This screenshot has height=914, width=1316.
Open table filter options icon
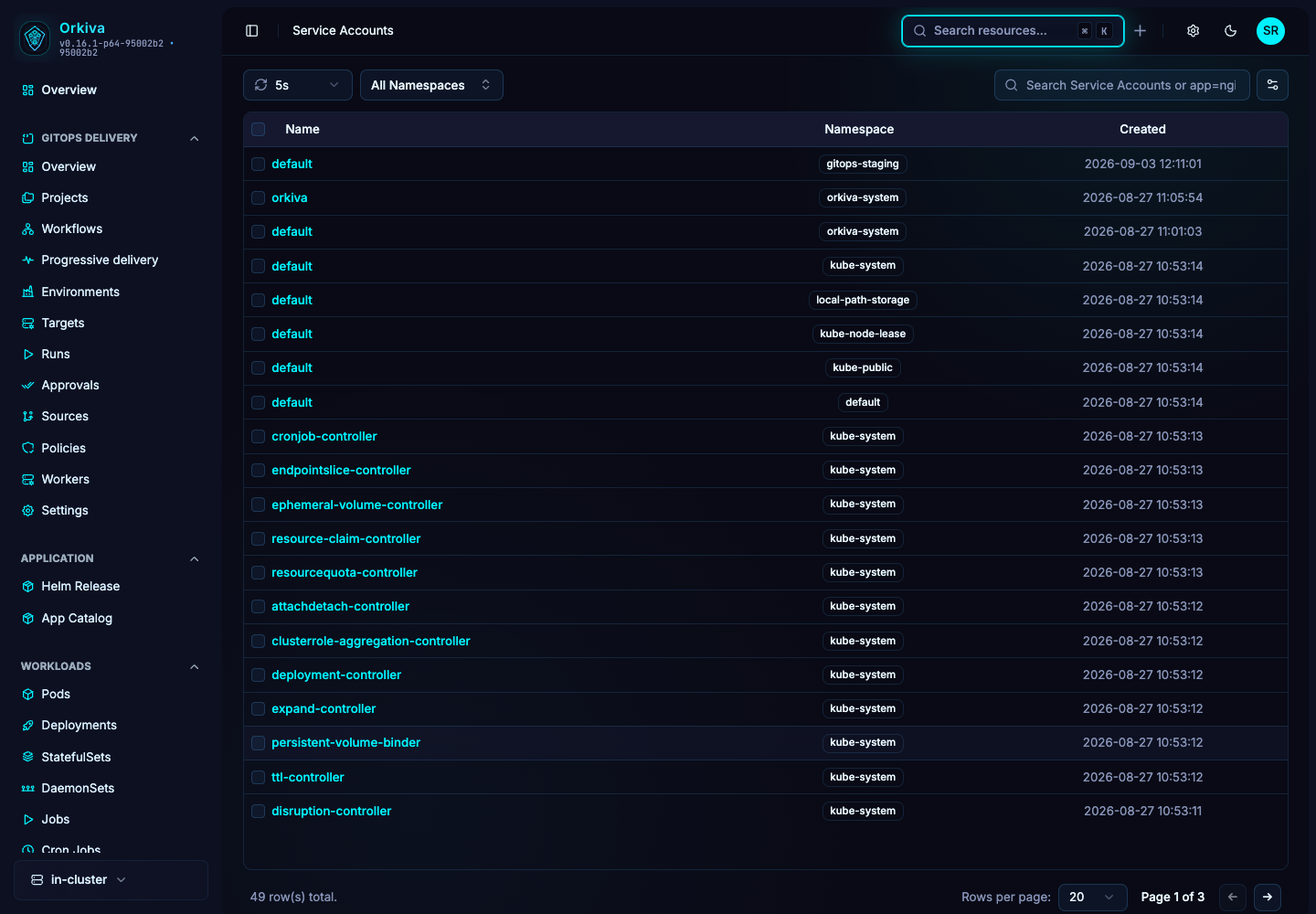point(1272,85)
